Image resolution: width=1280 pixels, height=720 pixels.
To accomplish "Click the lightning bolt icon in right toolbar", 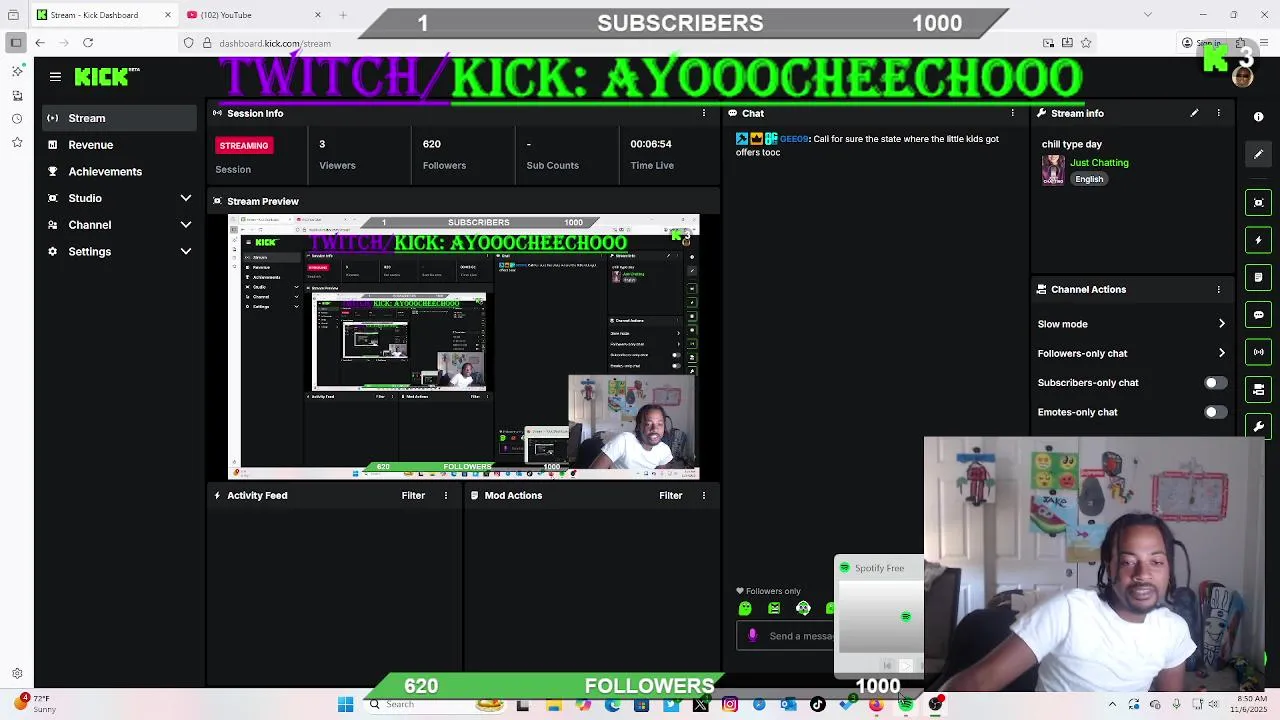I will (x=1258, y=240).
